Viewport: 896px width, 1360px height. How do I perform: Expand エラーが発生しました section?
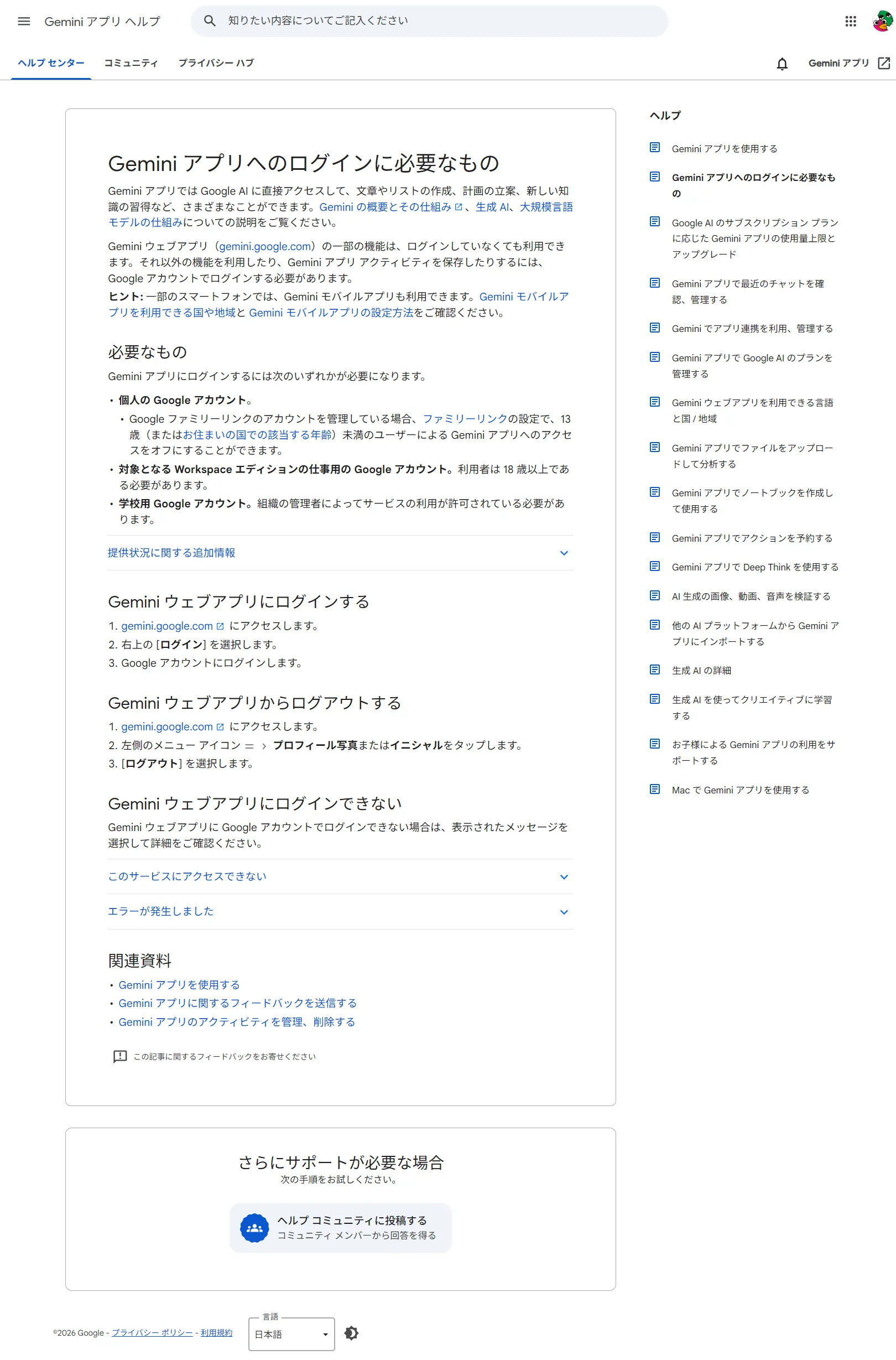tap(340, 911)
